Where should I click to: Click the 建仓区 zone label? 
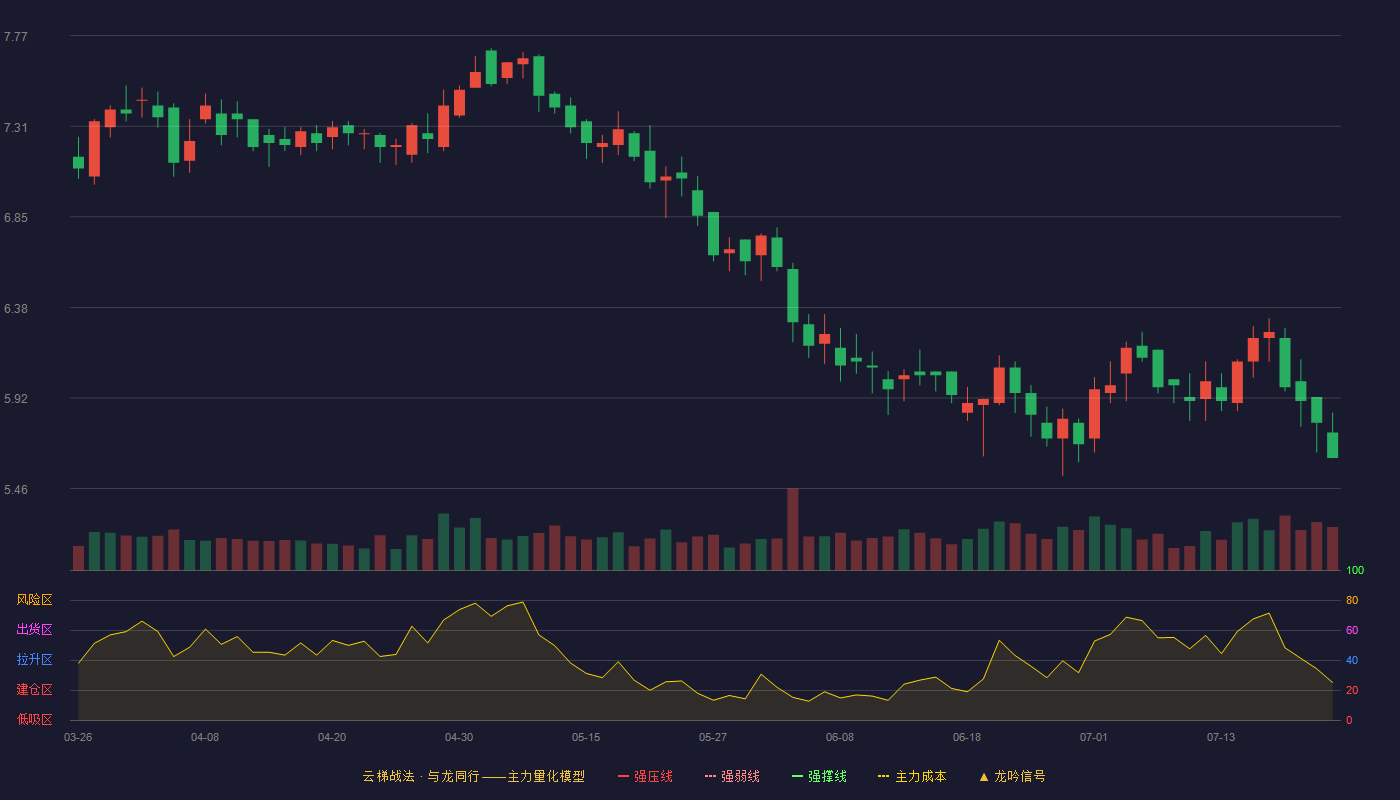point(34,690)
